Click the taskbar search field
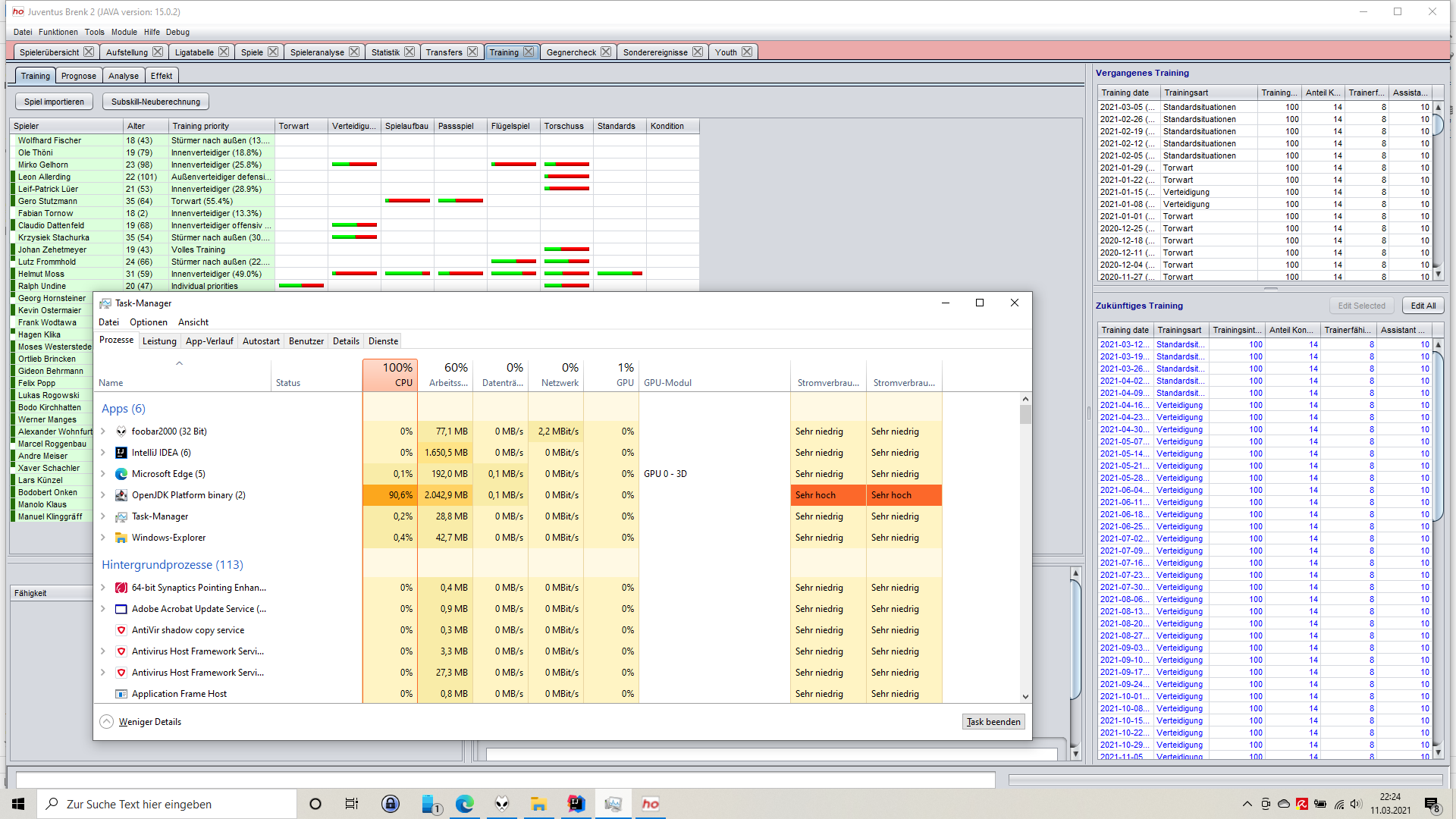1456x819 pixels. click(167, 804)
